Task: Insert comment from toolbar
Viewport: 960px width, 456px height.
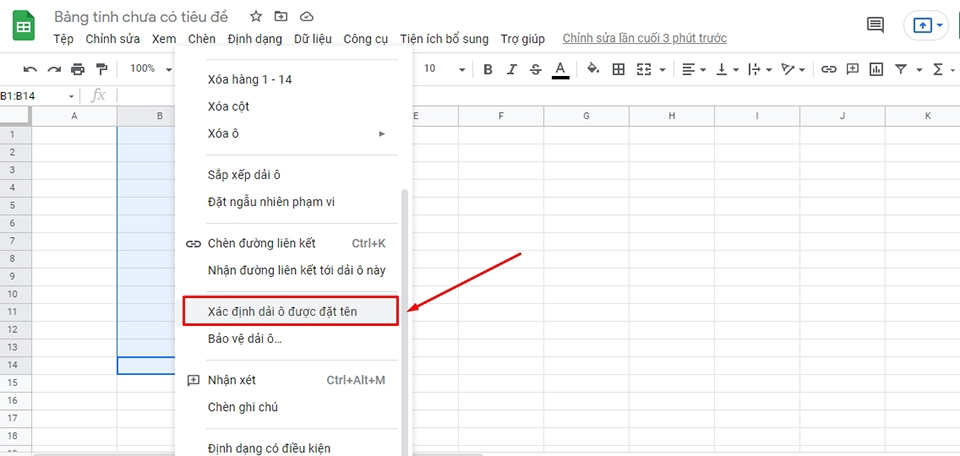Action: pos(852,69)
